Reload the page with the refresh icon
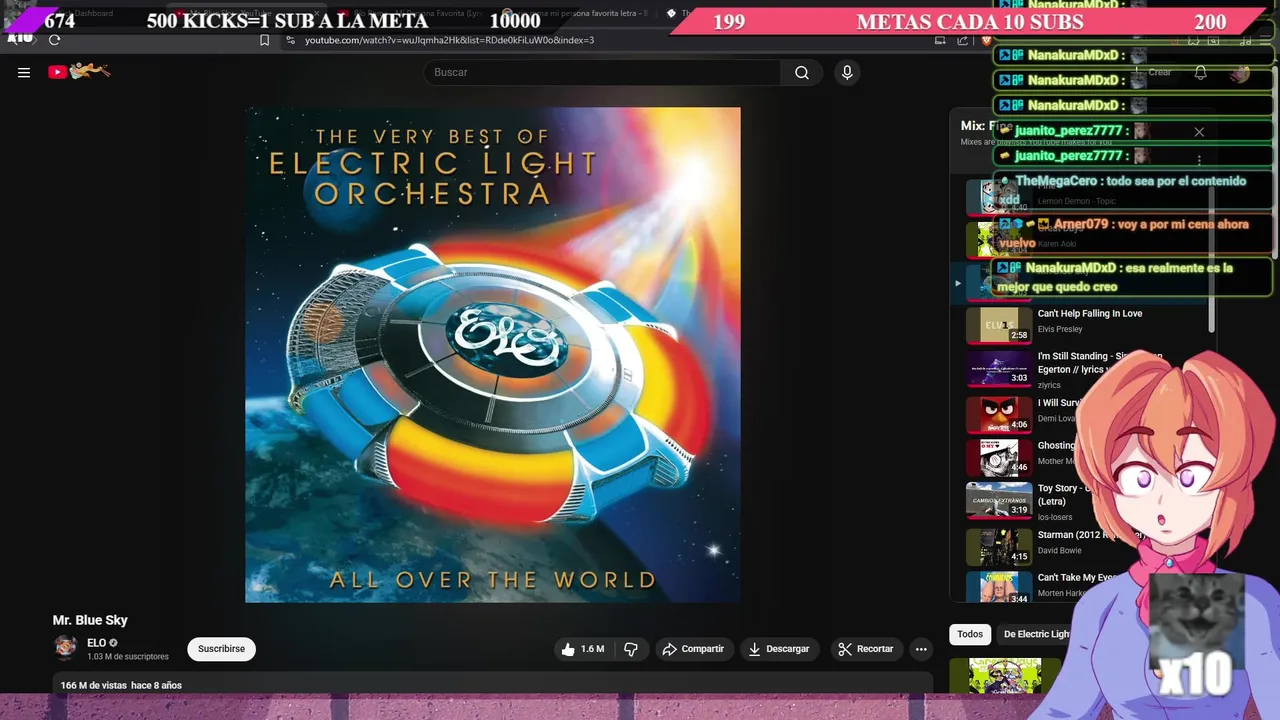Viewport: 1280px width, 720px height. click(x=54, y=40)
